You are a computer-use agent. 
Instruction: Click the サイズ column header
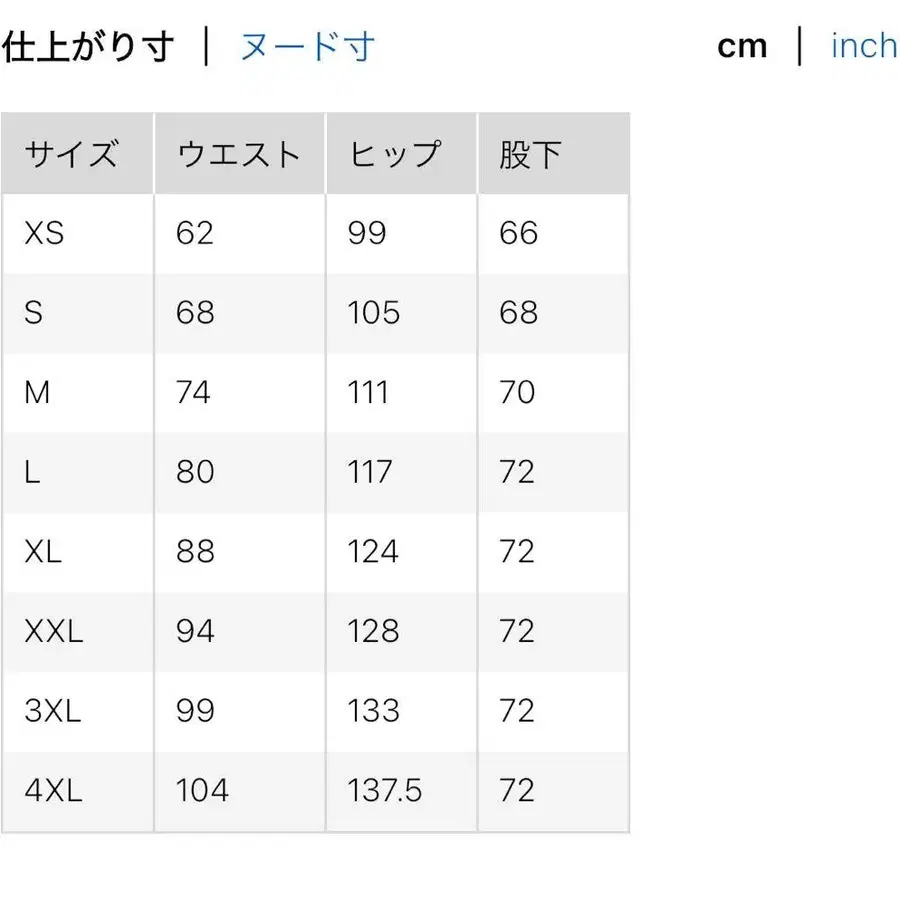click(x=72, y=154)
